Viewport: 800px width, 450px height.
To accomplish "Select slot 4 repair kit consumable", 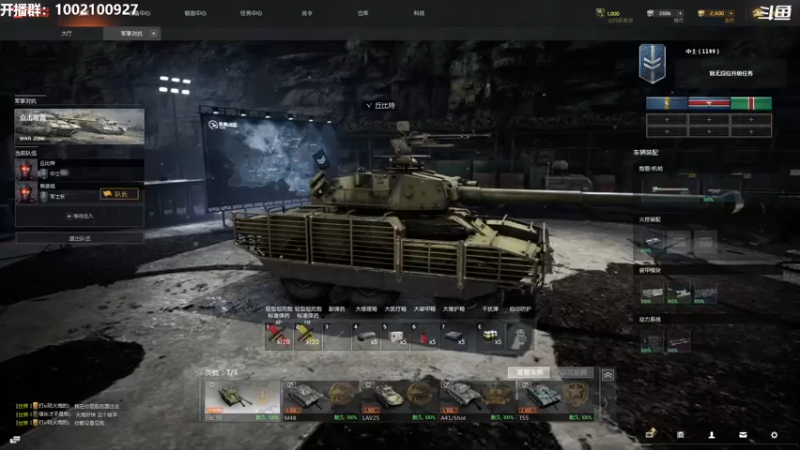I will [x=366, y=336].
